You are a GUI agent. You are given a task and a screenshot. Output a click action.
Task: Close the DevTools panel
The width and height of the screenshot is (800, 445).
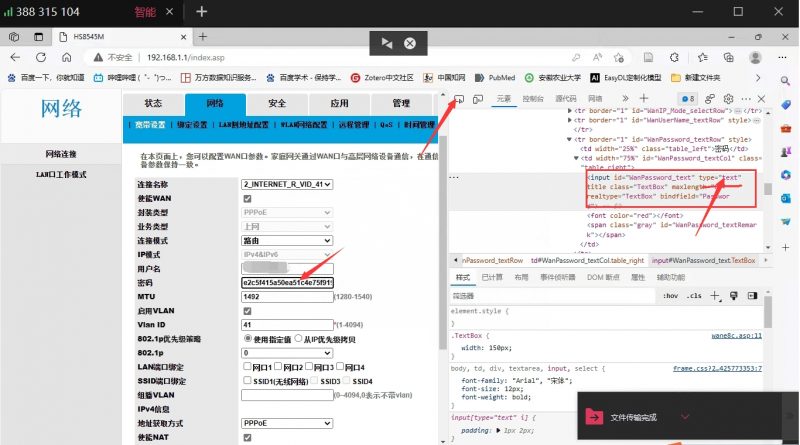pos(761,98)
